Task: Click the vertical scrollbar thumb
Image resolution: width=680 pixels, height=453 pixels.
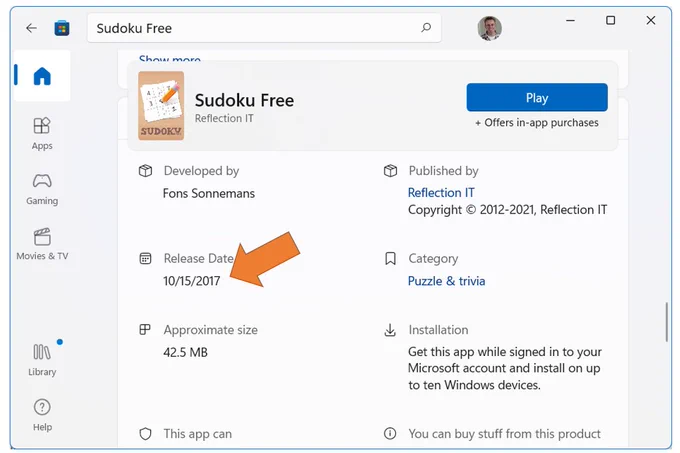Action: click(667, 322)
